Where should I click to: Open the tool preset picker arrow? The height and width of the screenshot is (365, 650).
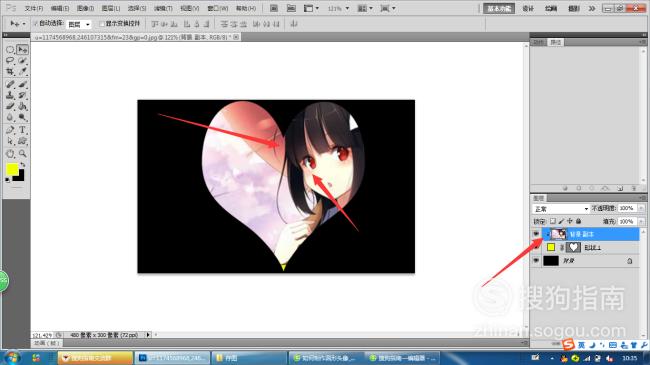pos(24,24)
